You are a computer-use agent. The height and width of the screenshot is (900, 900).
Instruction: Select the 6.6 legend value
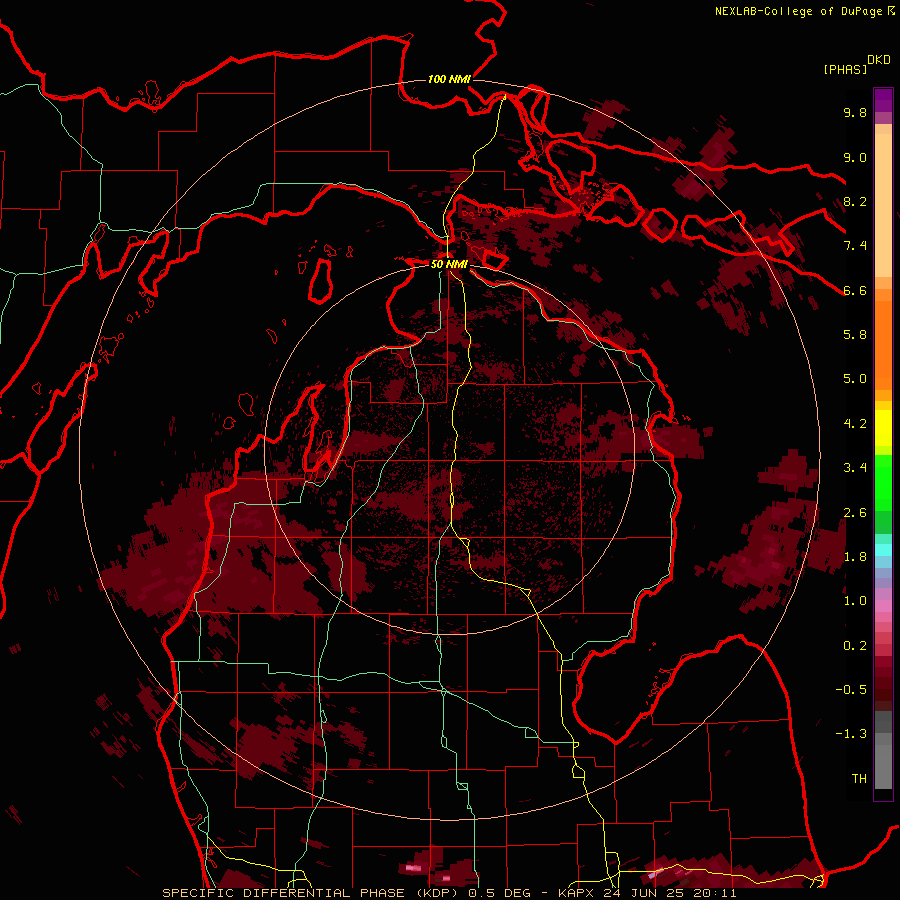(x=855, y=290)
